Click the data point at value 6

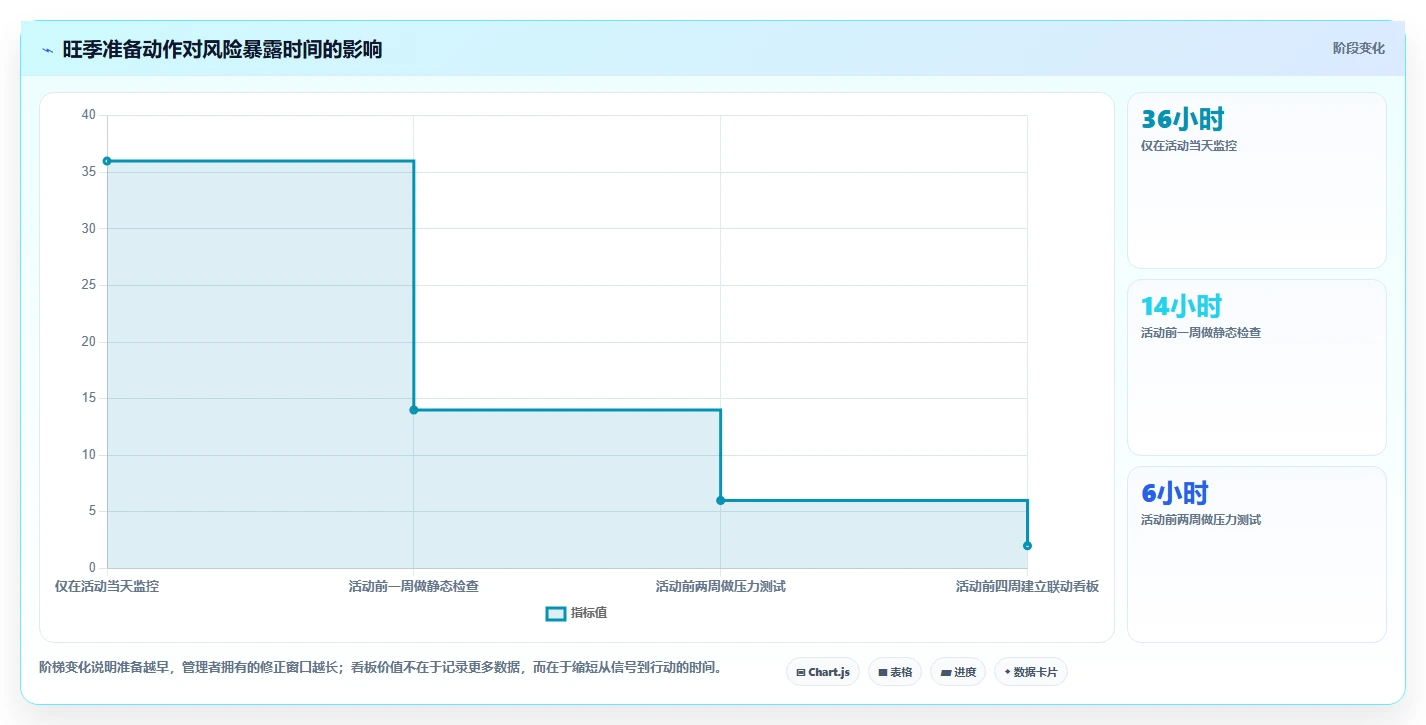[x=721, y=500]
